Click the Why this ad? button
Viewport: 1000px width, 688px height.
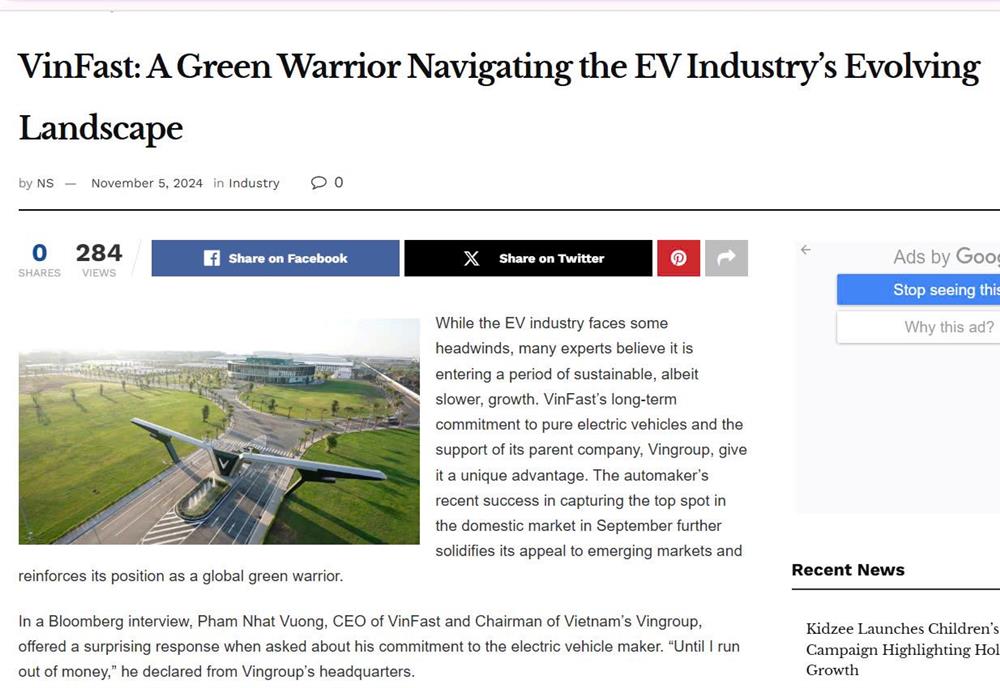tap(948, 327)
